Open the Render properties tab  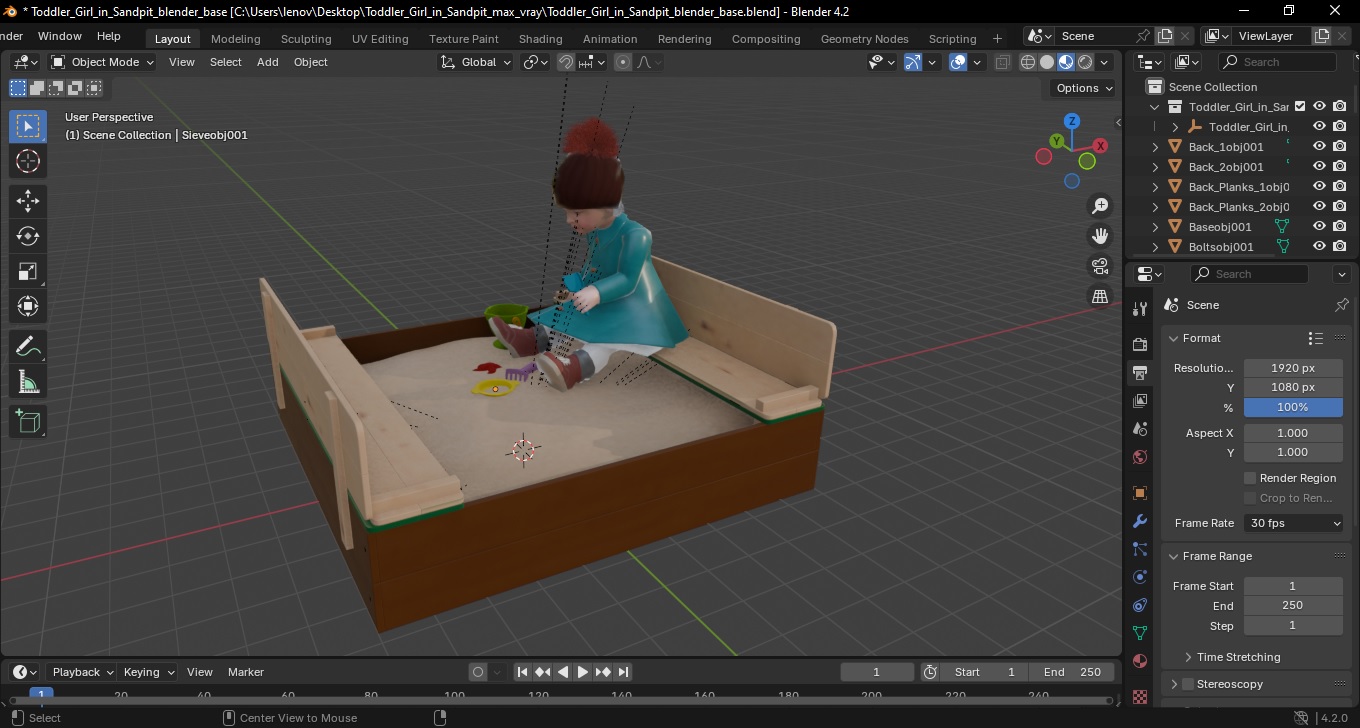coord(1140,344)
